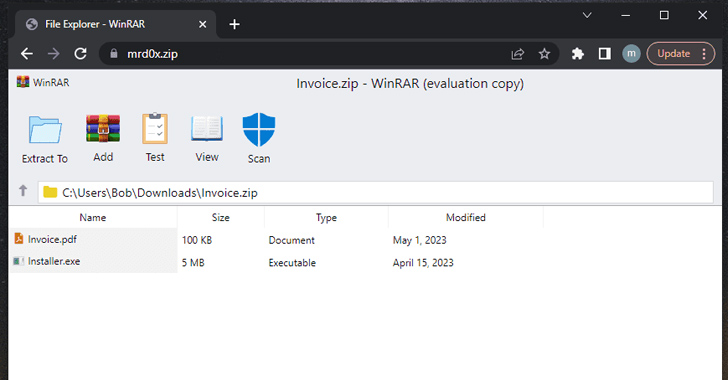Screen dimensions: 728x380
Task: Start the Scan shield tool
Action: pos(259,129)
